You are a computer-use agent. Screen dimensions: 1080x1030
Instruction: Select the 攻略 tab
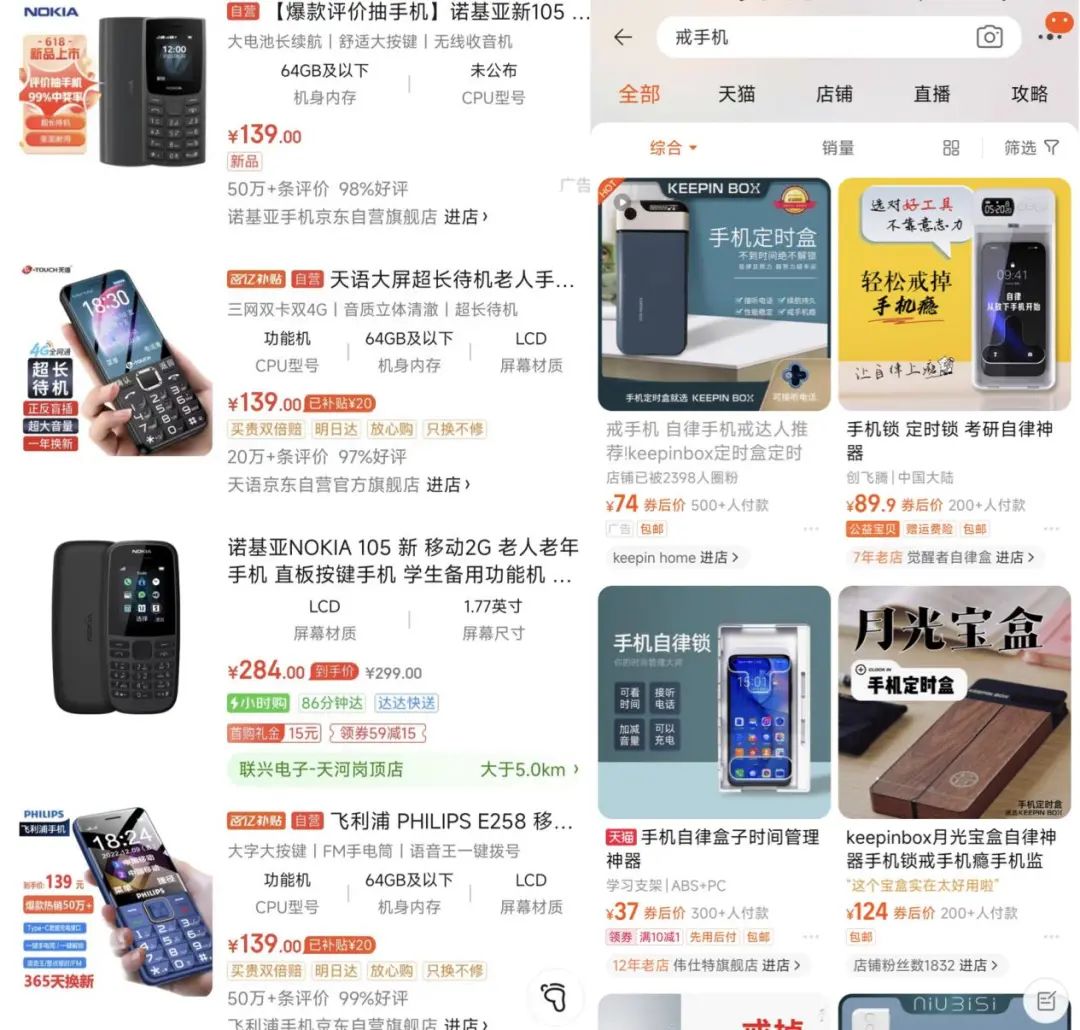click(x=1029, y=94)
